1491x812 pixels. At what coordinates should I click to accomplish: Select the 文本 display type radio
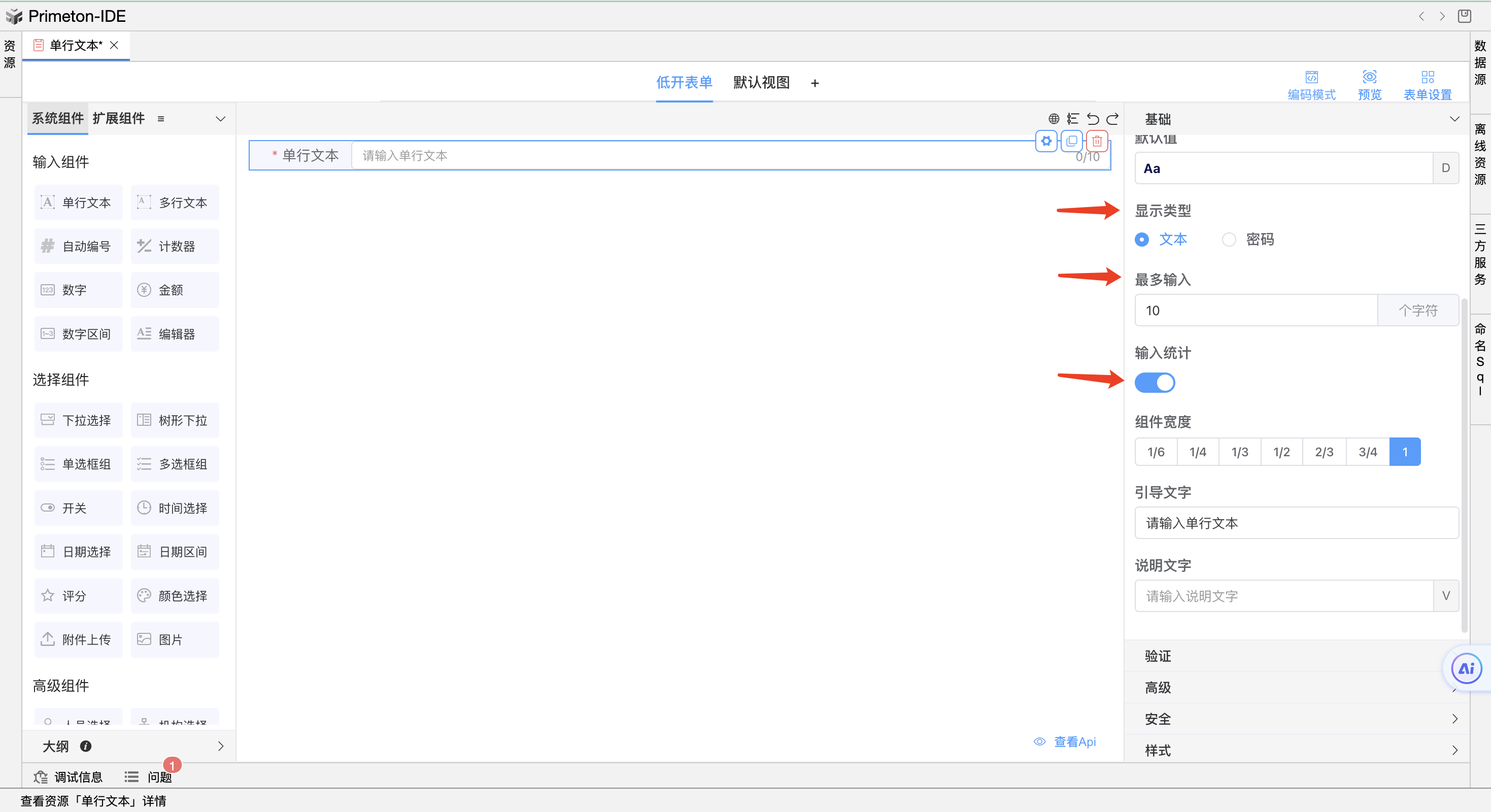1142,240
